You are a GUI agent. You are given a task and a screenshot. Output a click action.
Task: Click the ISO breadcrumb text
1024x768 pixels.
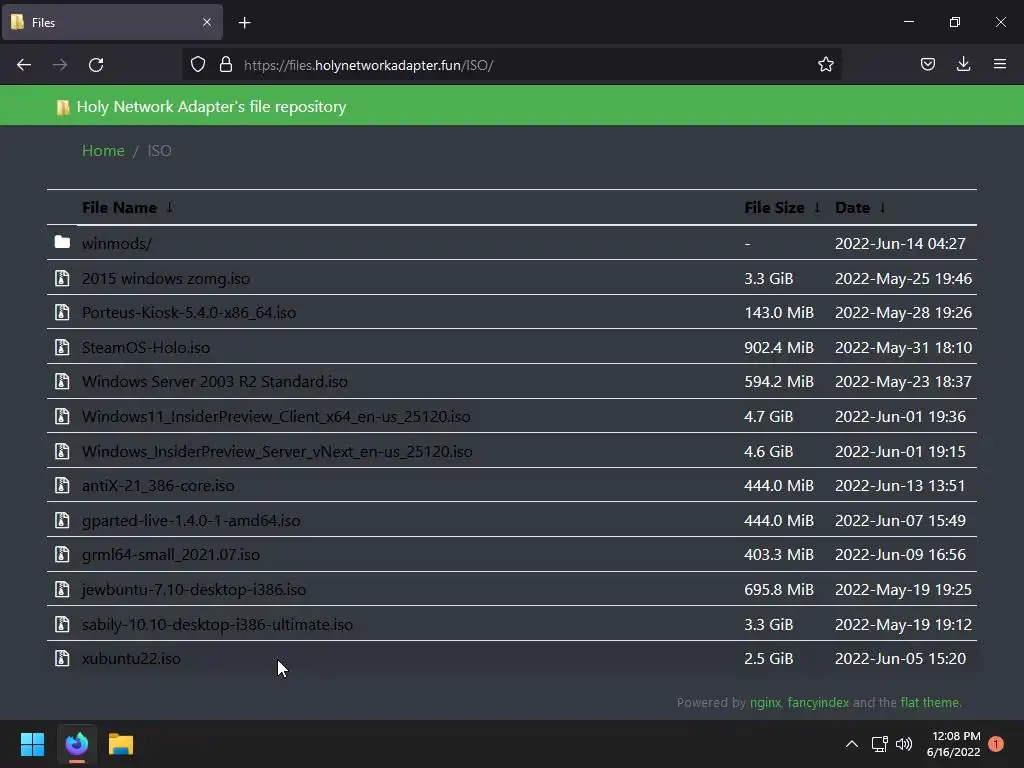[x=159, y=150]
